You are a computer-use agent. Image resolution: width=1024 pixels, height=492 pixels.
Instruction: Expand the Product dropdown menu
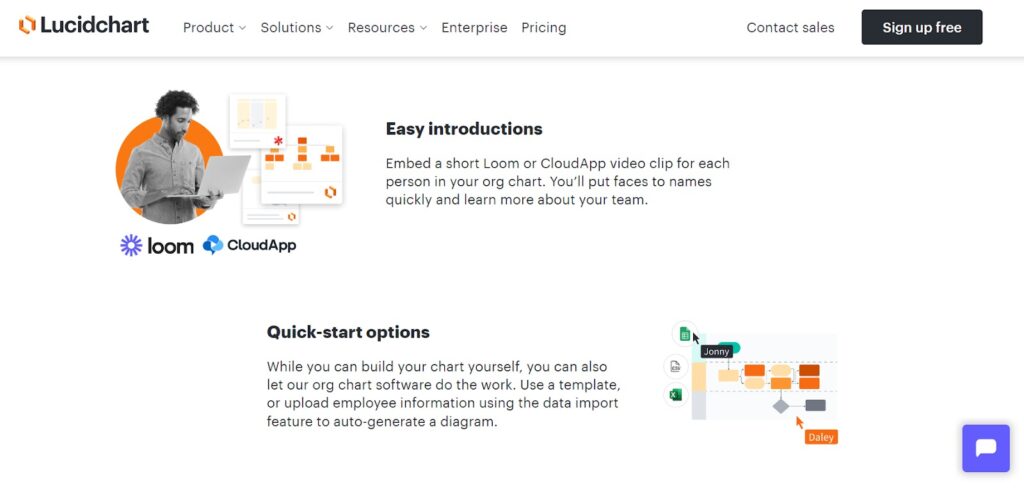point(214,27)
